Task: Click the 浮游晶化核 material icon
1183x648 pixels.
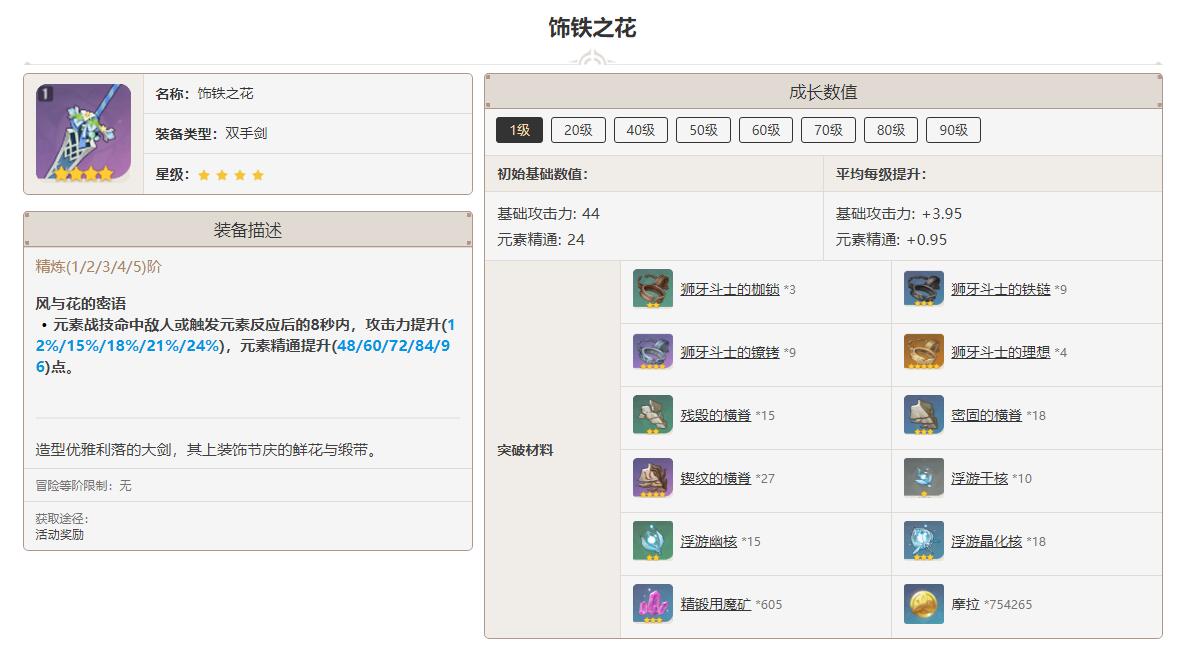Action: [x=923, y=542]
